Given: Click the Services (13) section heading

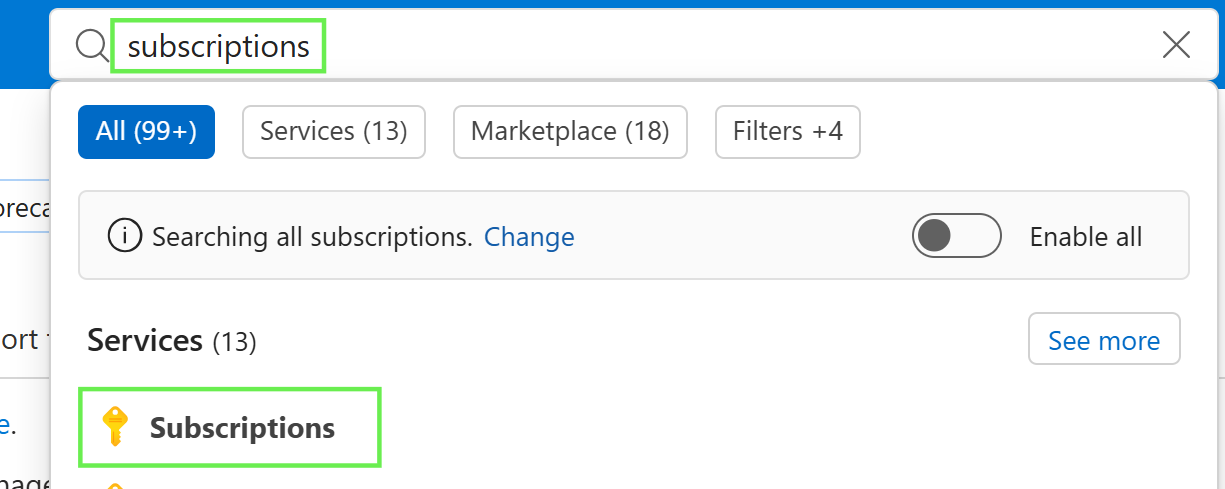Looking at the screenshot, I should pyautogui.click(x=172, y=340).
